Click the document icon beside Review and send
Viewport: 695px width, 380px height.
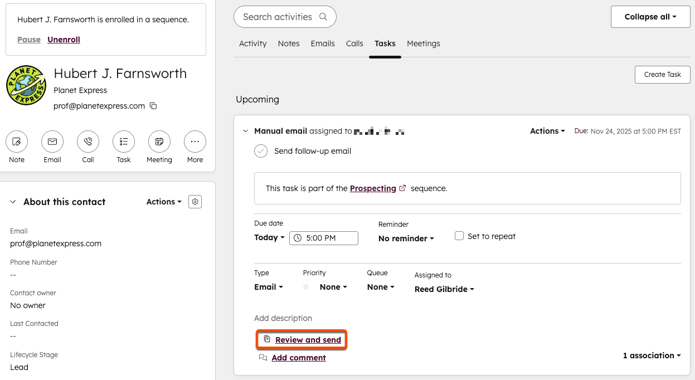[x=267, y=339]
